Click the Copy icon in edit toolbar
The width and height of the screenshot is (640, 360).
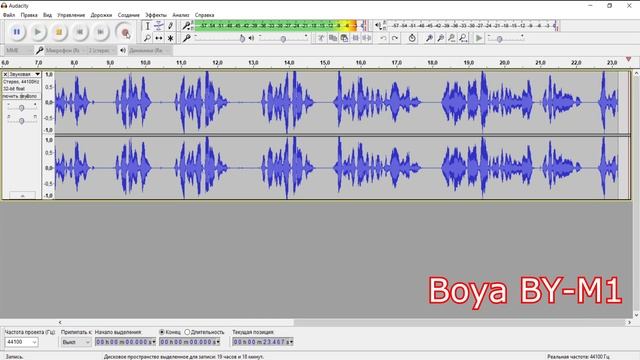pos(333,38)
